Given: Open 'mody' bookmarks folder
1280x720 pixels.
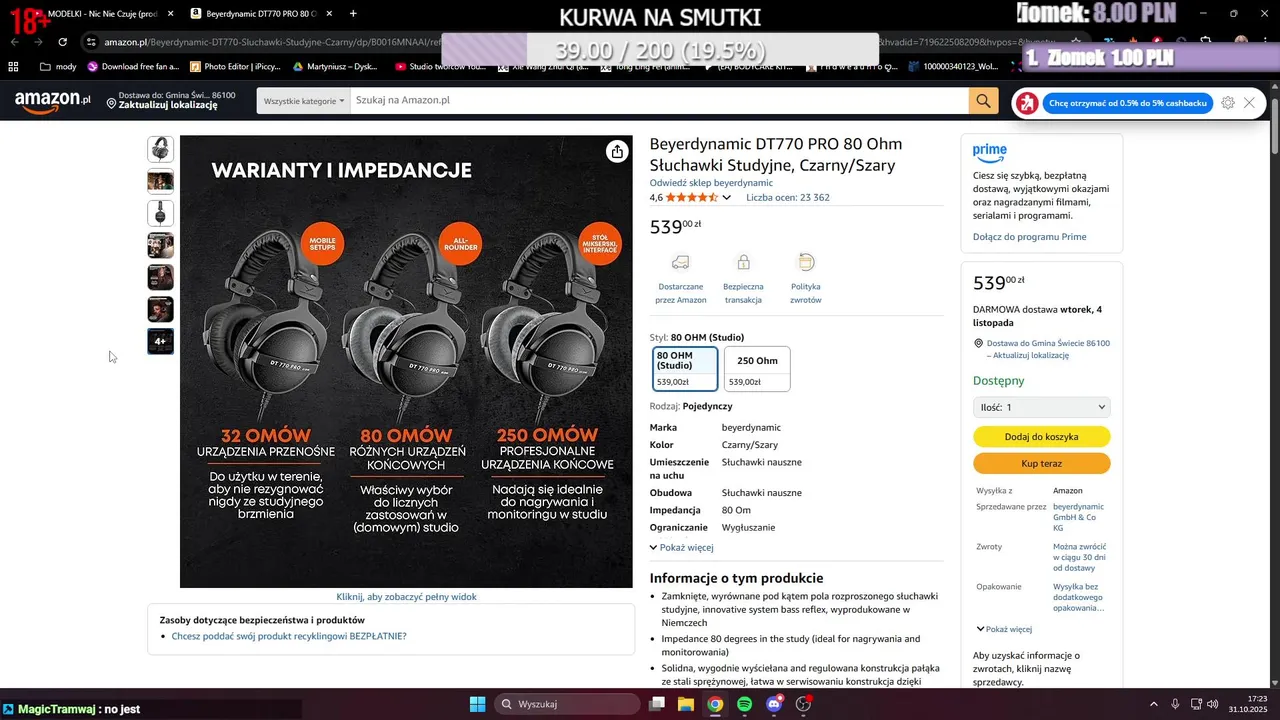Looking at the screenshot, I should (58, 67).
